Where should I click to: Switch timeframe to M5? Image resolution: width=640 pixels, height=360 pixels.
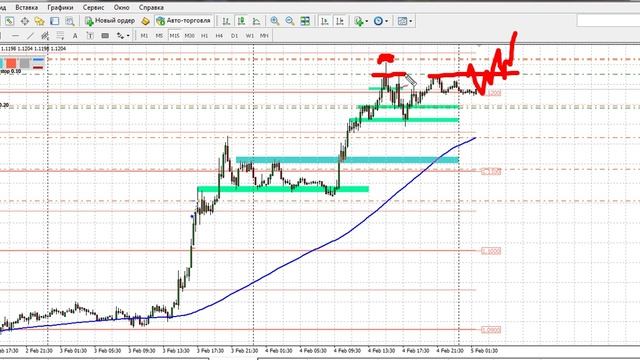[159, 36]
